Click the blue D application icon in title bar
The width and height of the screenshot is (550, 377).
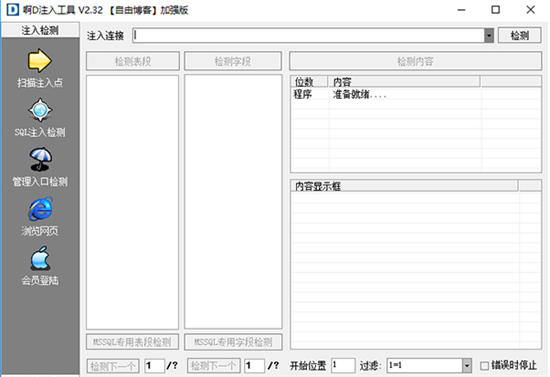point(12,10)
